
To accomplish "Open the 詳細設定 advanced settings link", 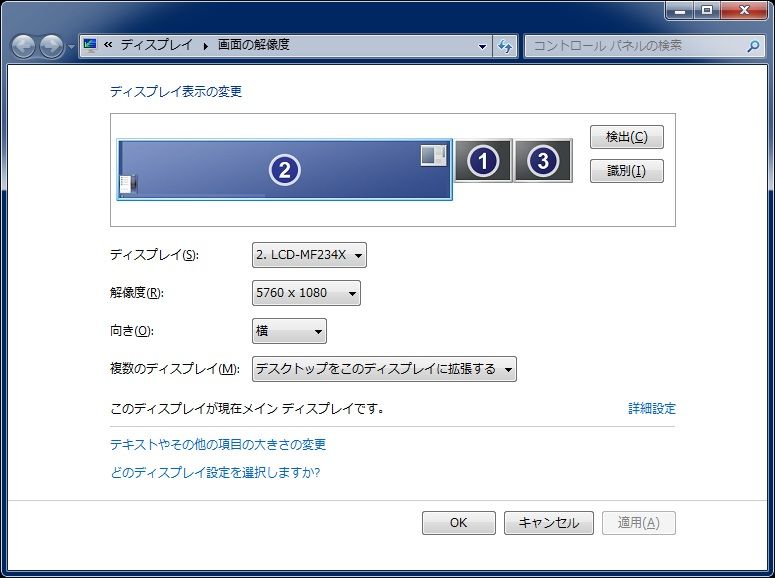I will coord(651,408).
